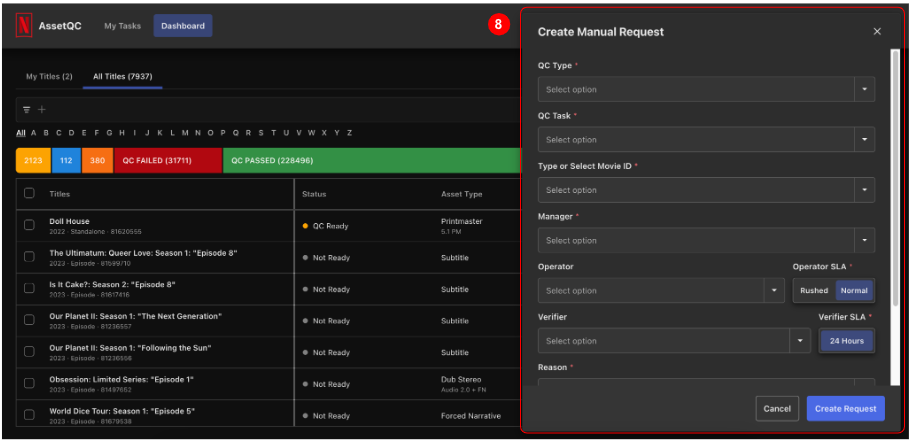Filter by QC PASSED (228496) segment

[x=371, y=160]
